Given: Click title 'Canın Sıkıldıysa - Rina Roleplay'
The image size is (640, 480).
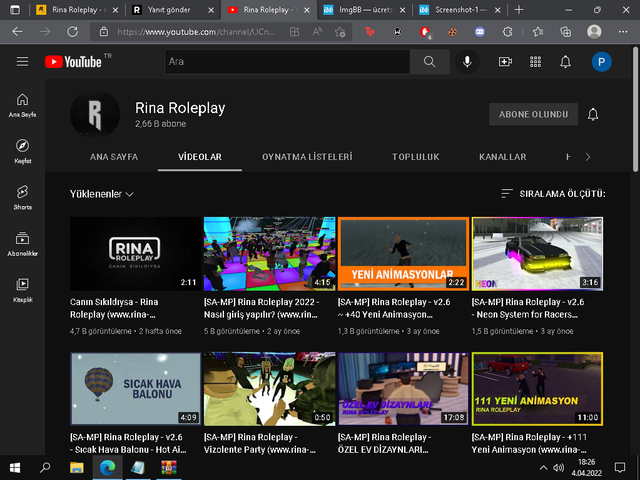Looking at the screenshot, I should click(114, 308).
